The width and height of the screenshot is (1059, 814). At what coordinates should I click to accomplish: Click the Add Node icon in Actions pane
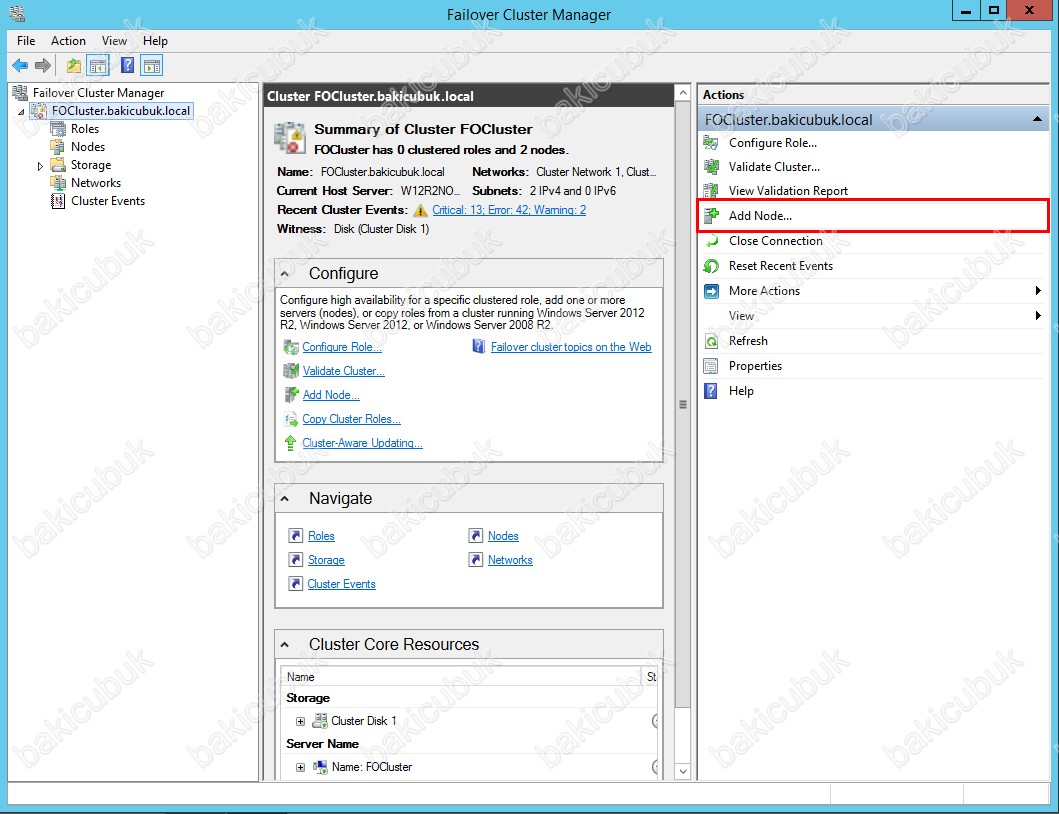[x=711, y=215]
